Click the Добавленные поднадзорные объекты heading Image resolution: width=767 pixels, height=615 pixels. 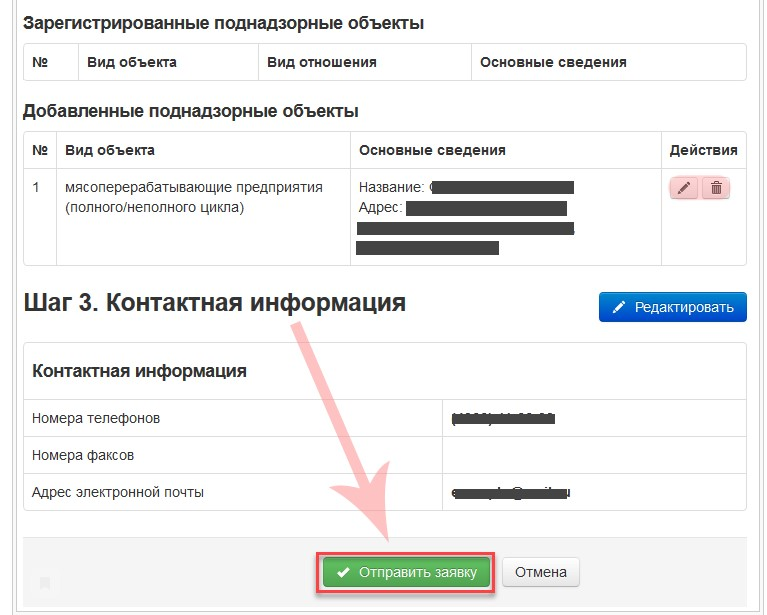coord(190,110)
